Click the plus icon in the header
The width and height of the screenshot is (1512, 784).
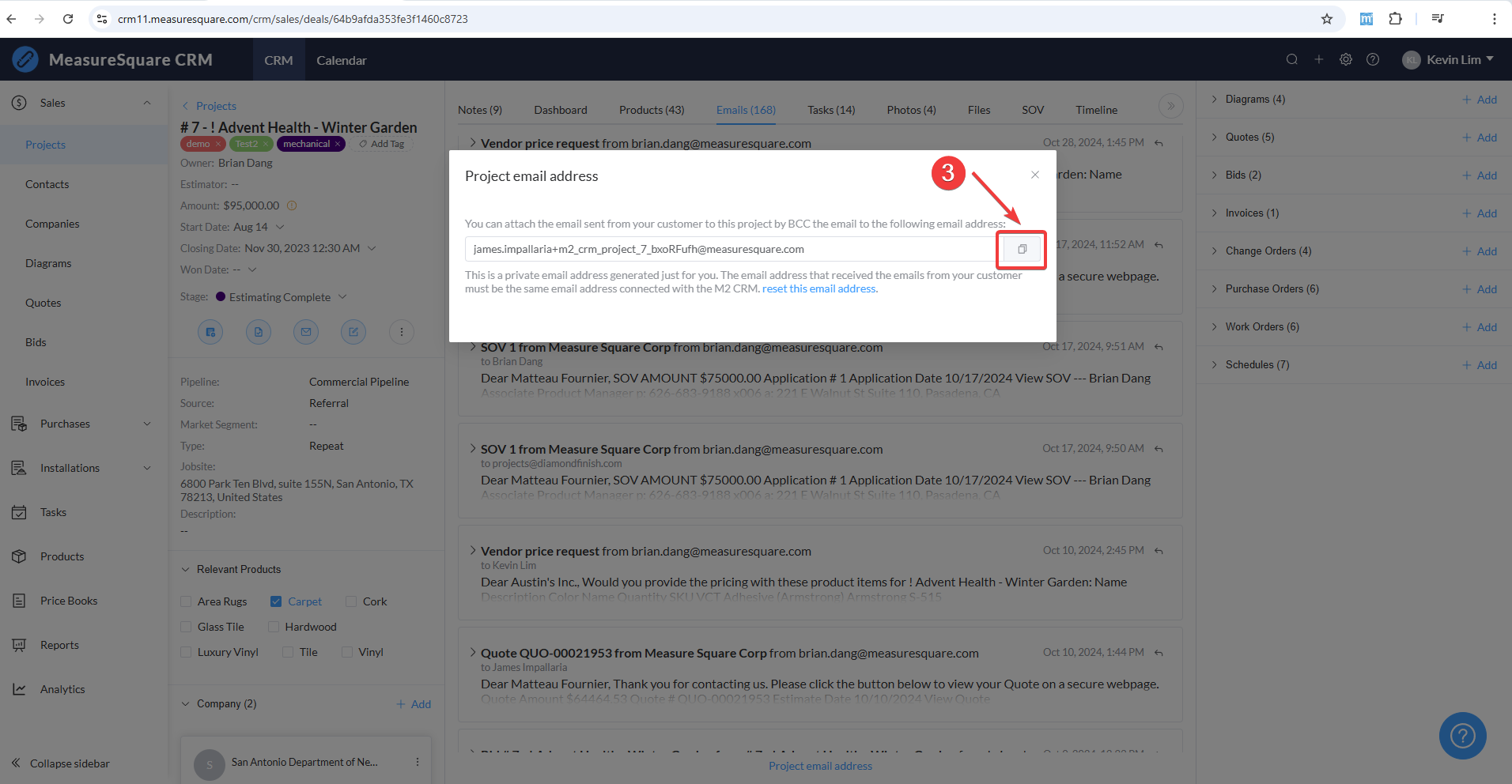(1319, 59)
